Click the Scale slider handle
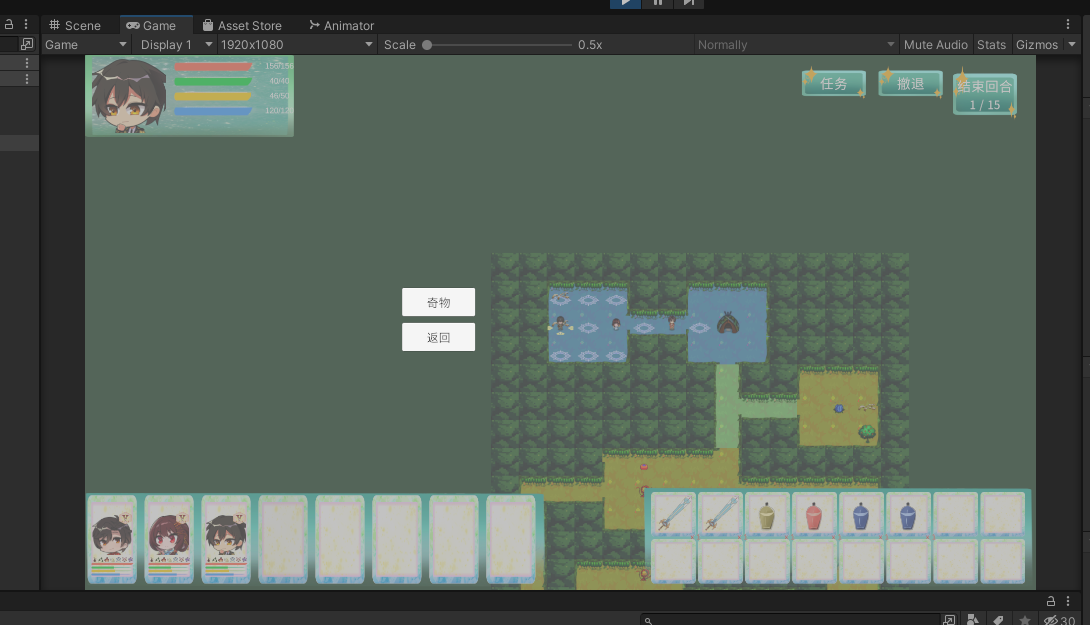This screenshot has width=1090, height=625. pyautogui.click(x=427, y=45)
